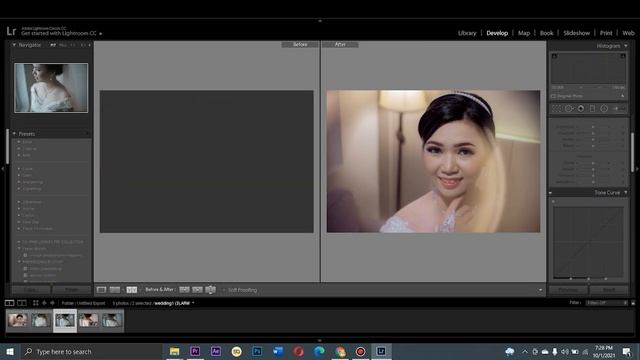Select the Crop Overlay tool
The width and height of the screenshot is (640, 360).
pos(556,109)
